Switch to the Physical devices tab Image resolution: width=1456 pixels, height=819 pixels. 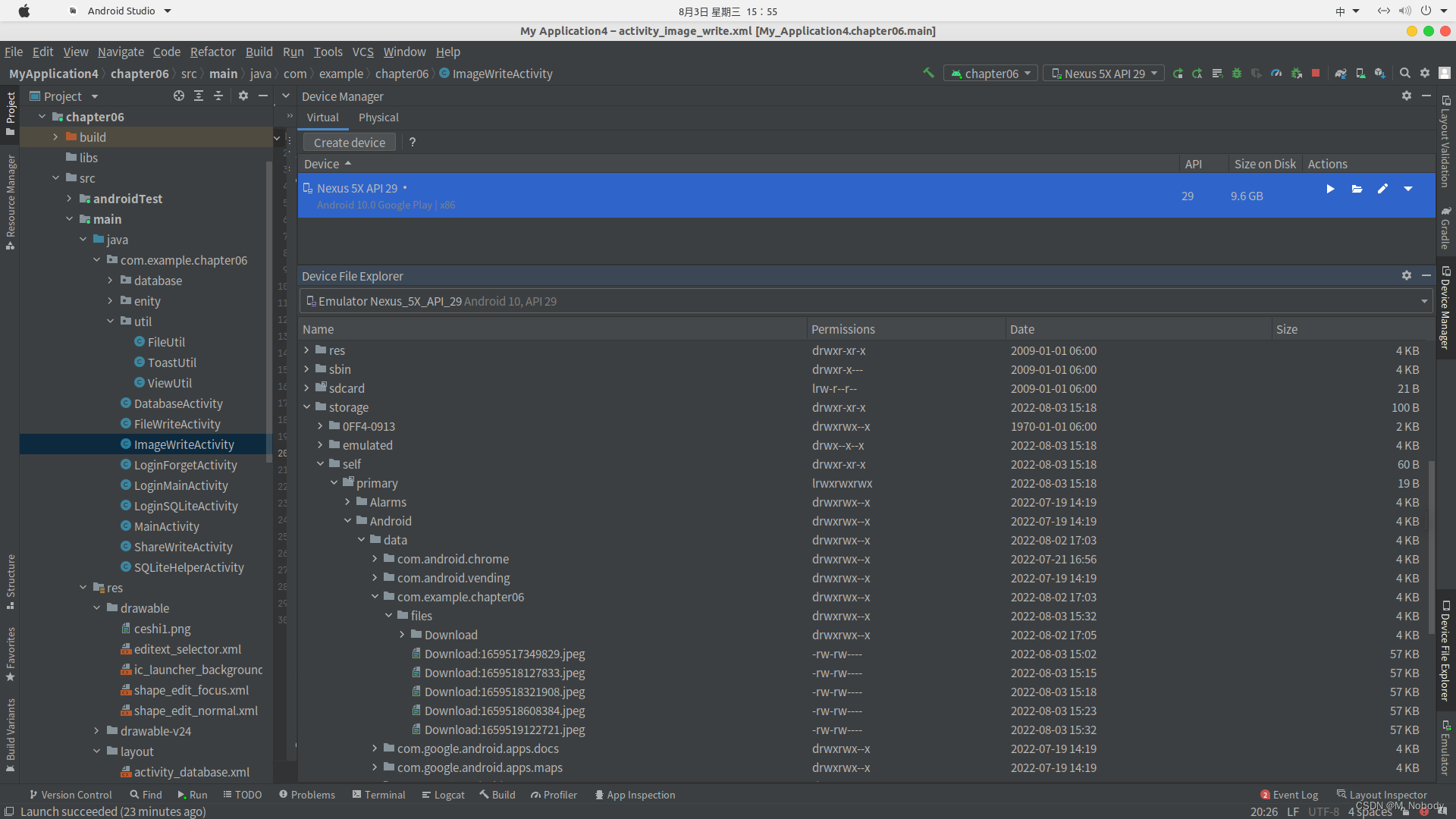(378, 118)
